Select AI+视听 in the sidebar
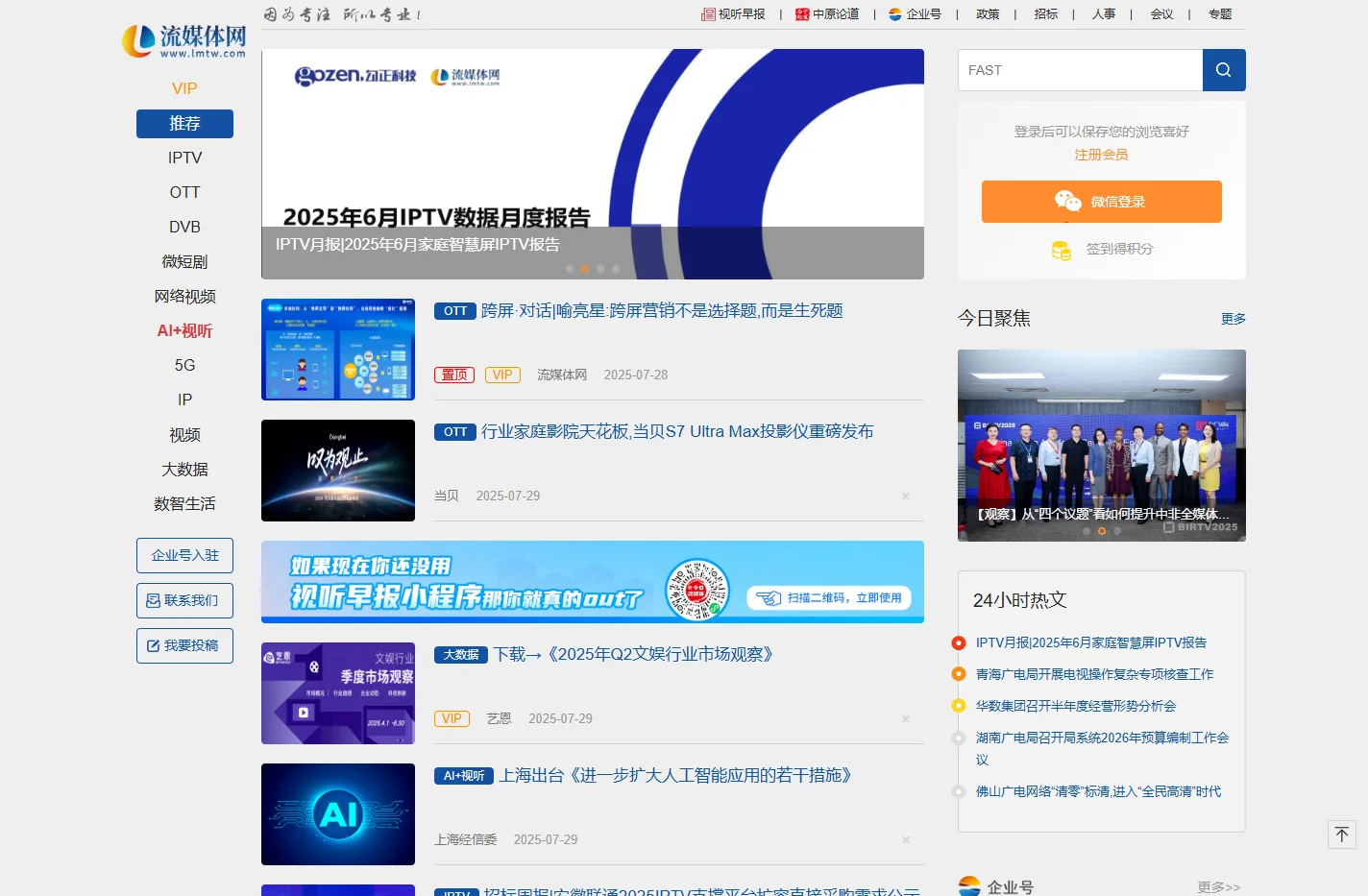Image resolution: width=1368 pixels, height=896 pixels. click(184, 331)
